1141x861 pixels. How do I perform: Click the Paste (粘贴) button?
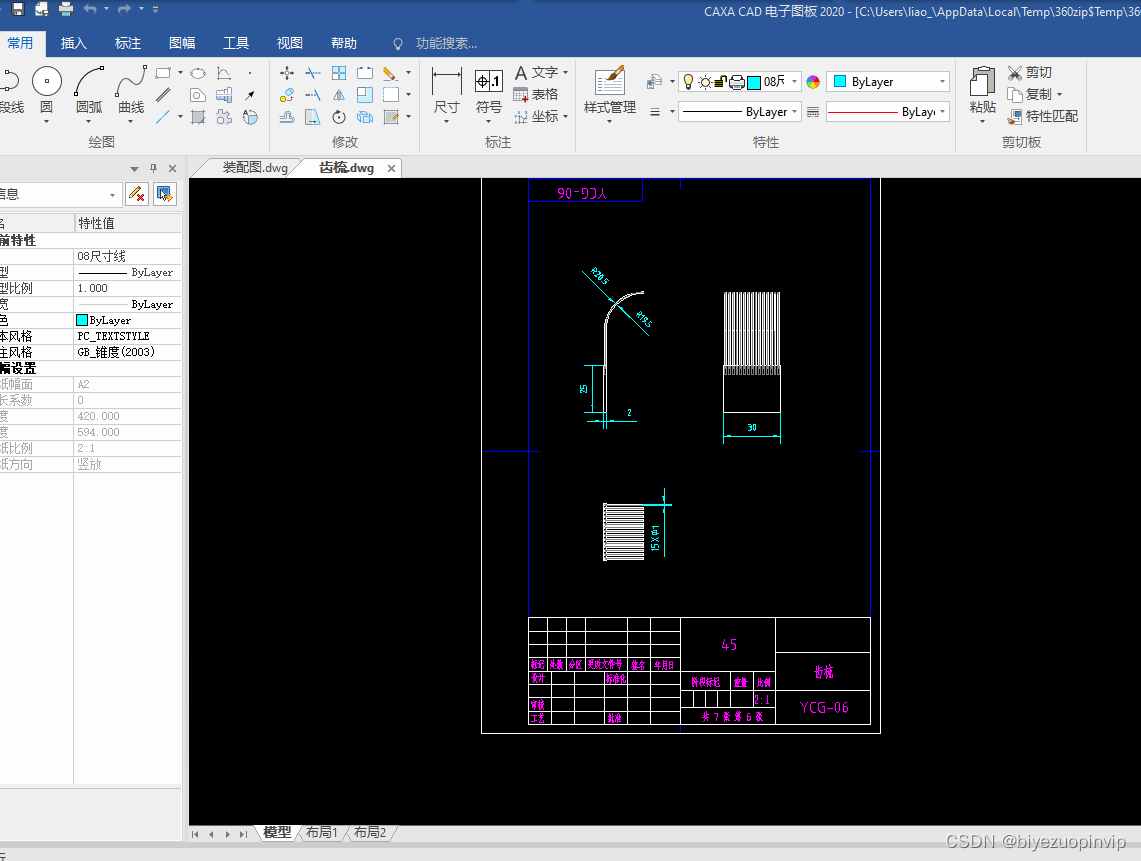982,90
